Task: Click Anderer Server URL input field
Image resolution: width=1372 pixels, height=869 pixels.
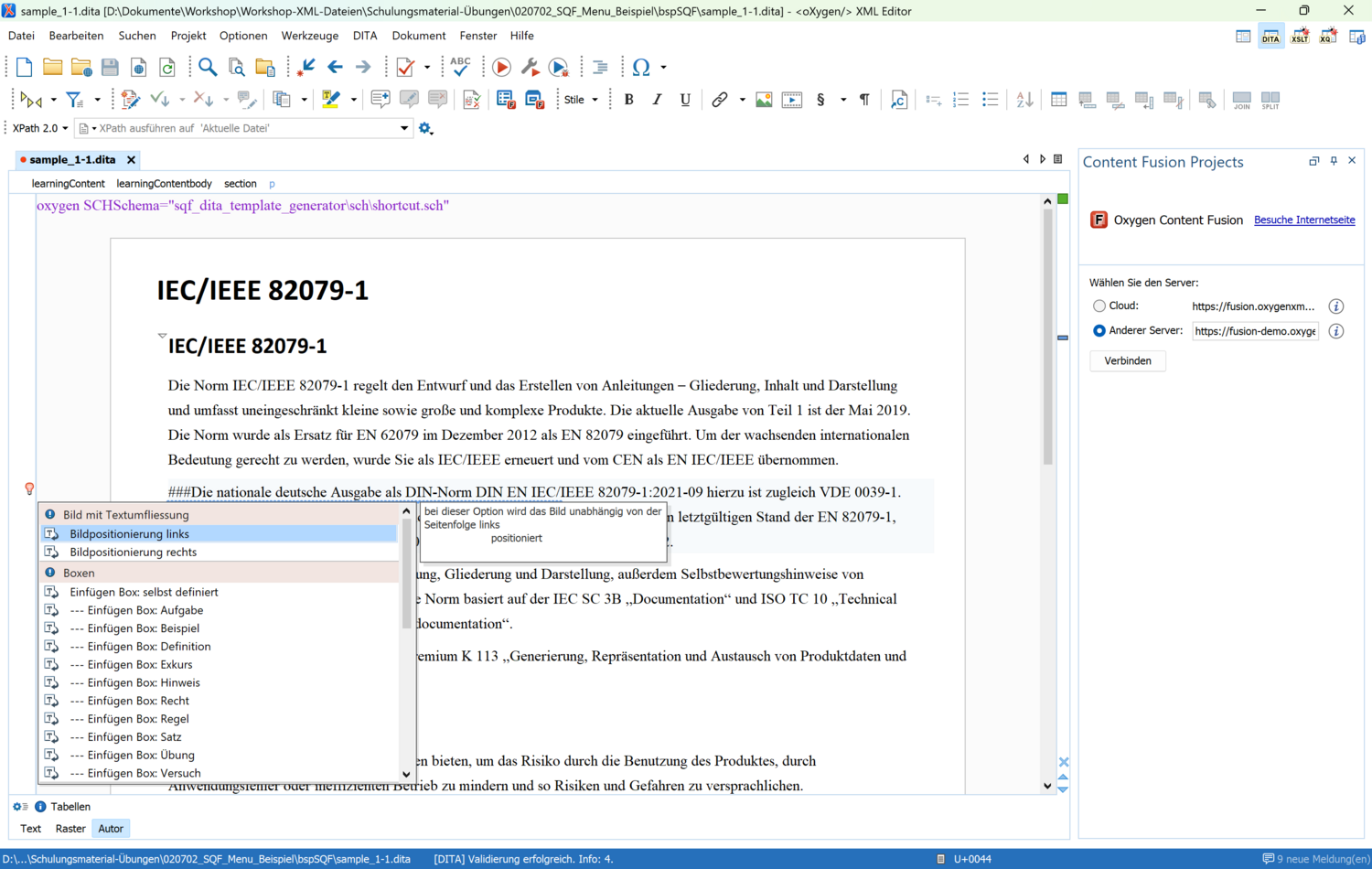Action: coord(1255,331)
